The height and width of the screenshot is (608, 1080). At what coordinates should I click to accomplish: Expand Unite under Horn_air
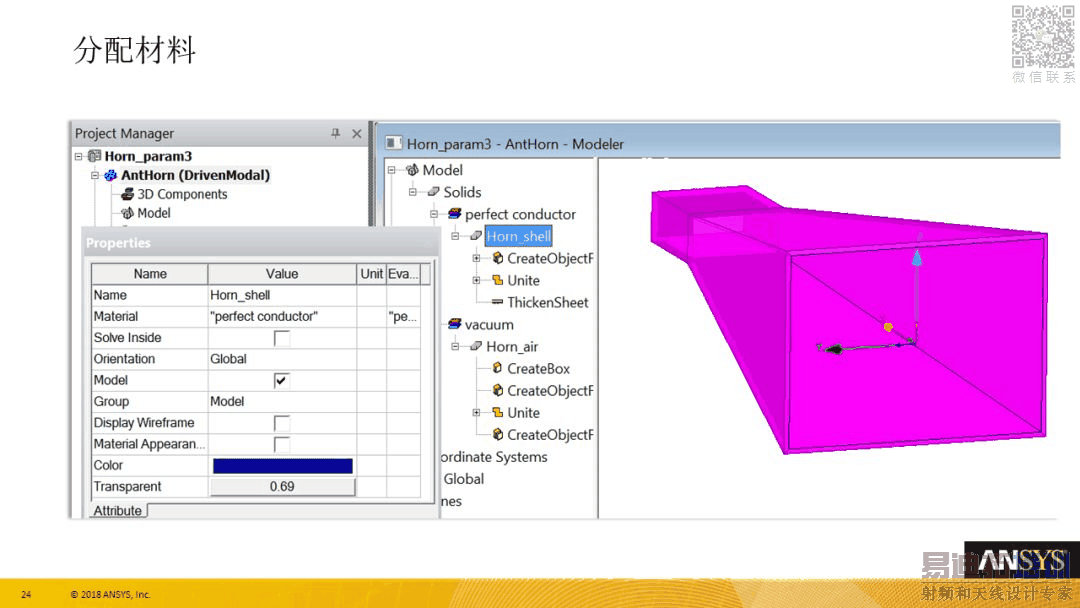477,412
